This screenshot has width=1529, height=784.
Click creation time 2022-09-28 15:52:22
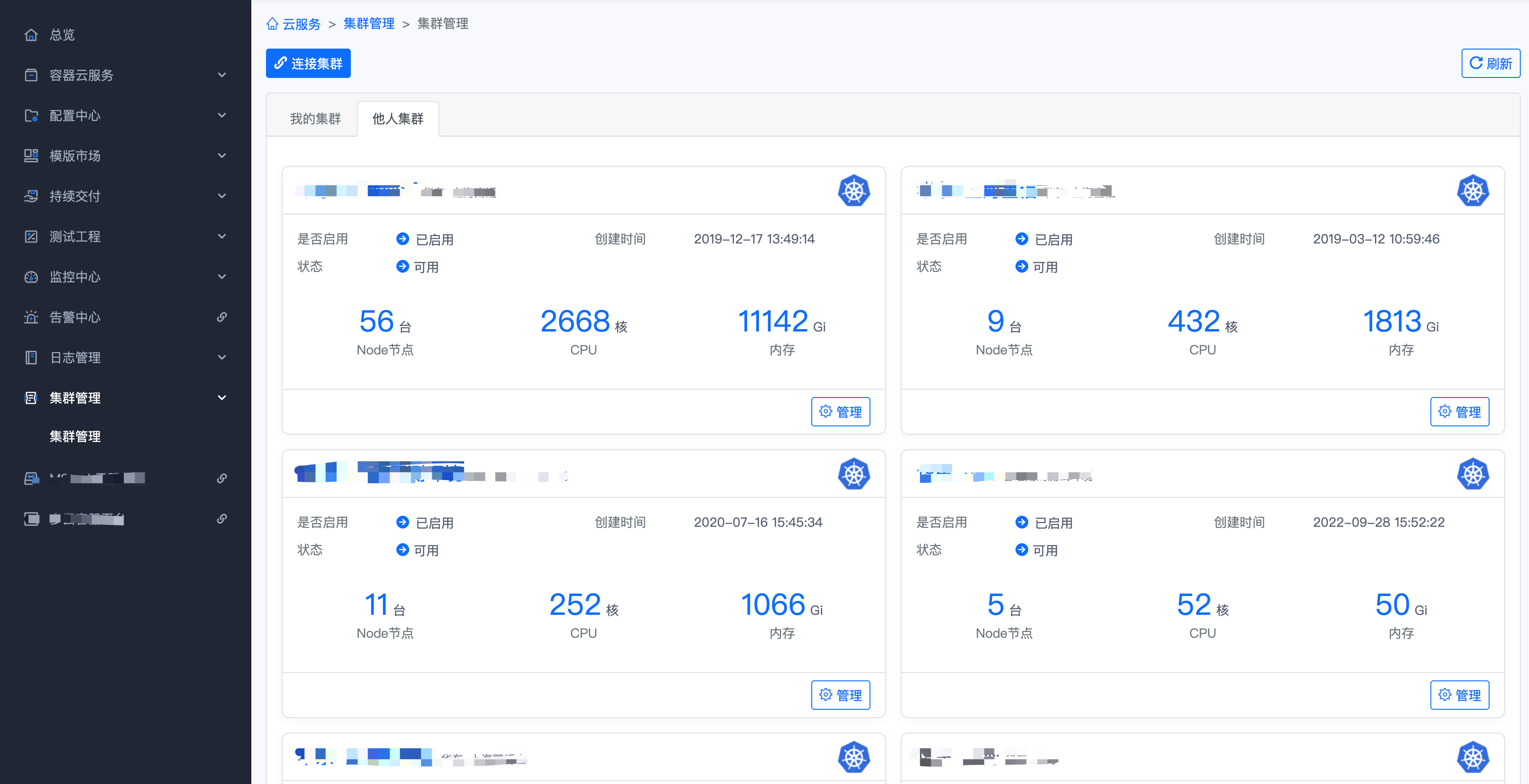click(1378, 522)
